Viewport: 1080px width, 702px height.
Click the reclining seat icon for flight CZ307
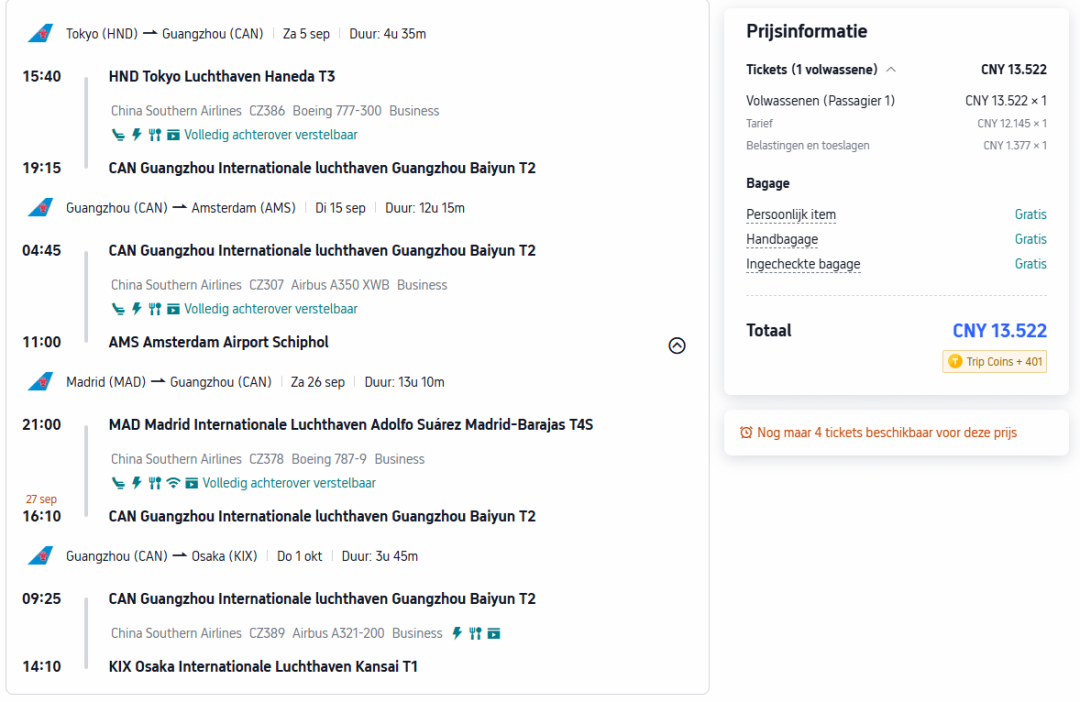coord(118,309)
